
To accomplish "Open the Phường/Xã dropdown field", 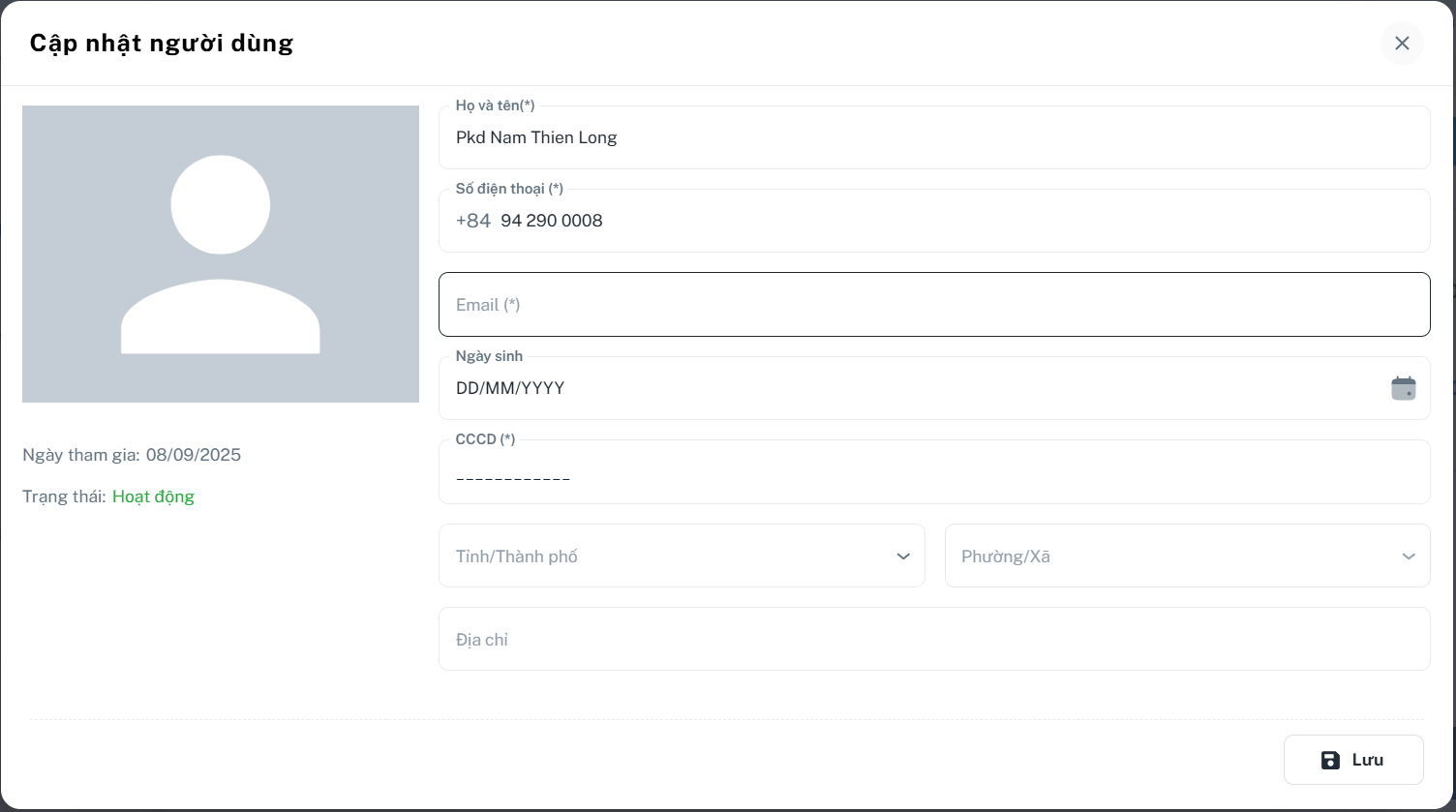I will pos(1171,556).
